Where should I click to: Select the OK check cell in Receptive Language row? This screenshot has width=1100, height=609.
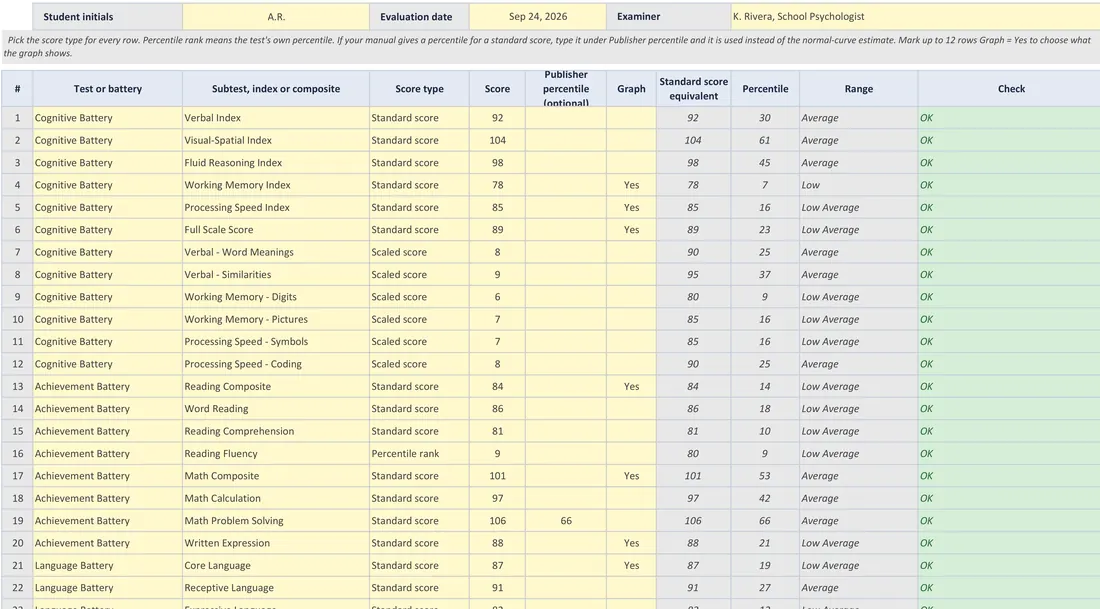coord(1009,588)
